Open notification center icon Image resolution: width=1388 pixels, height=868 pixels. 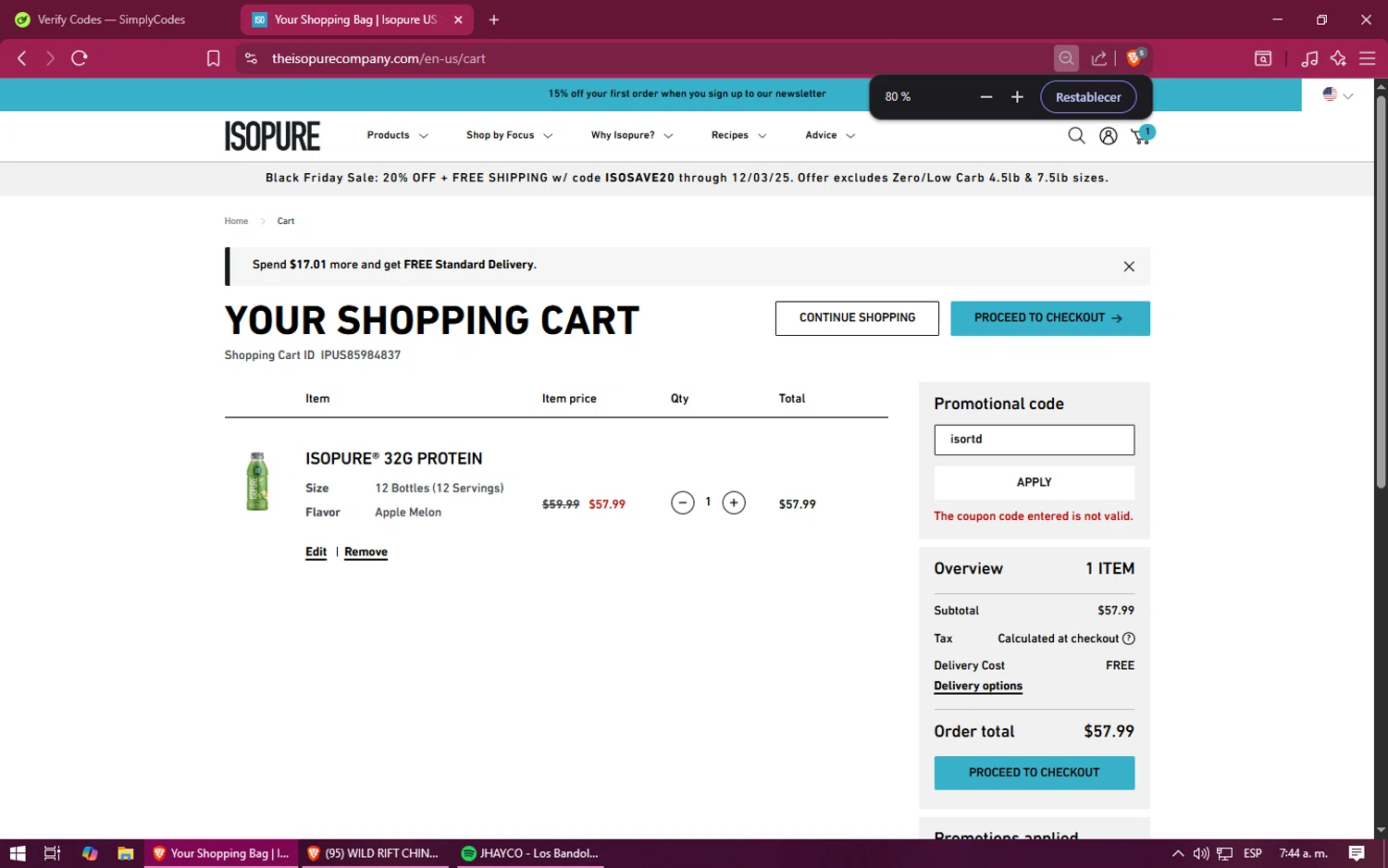(x=1357, y=853)
